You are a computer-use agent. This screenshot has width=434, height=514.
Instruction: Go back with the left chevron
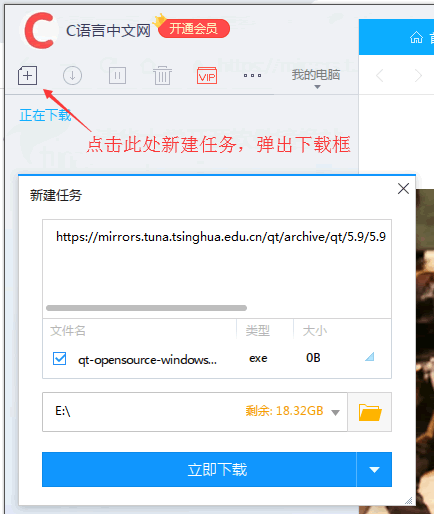(380, 76)
